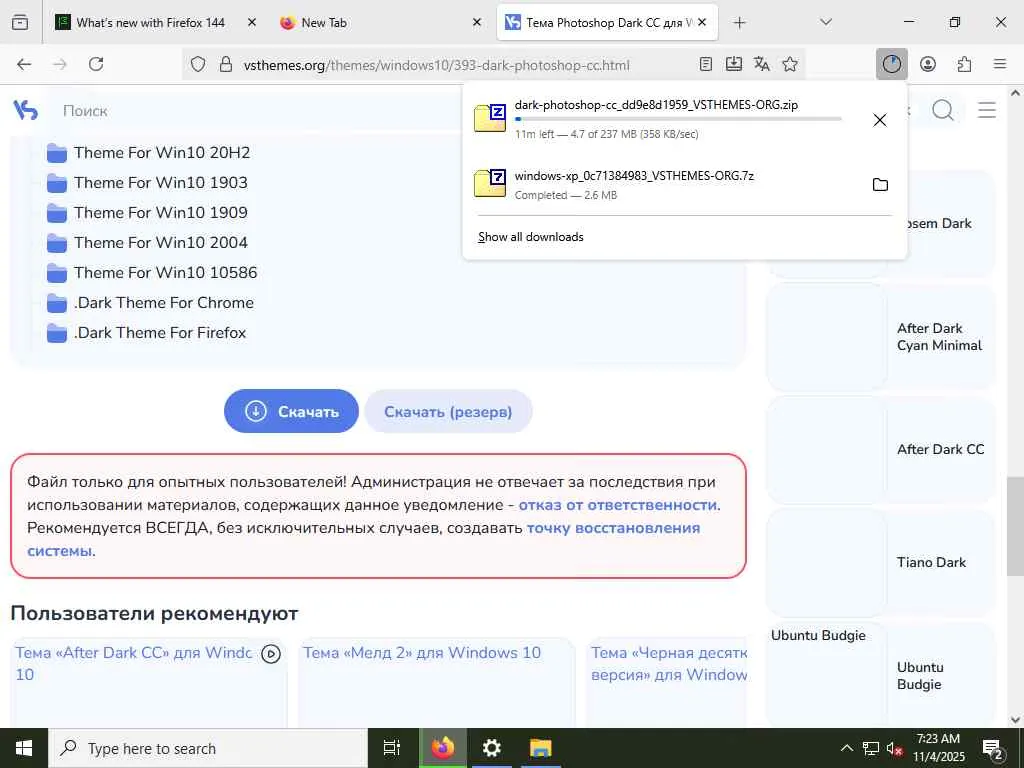The image size is (1024, 768).
Task: Open a new browser tab
Action: pos(739,23)
